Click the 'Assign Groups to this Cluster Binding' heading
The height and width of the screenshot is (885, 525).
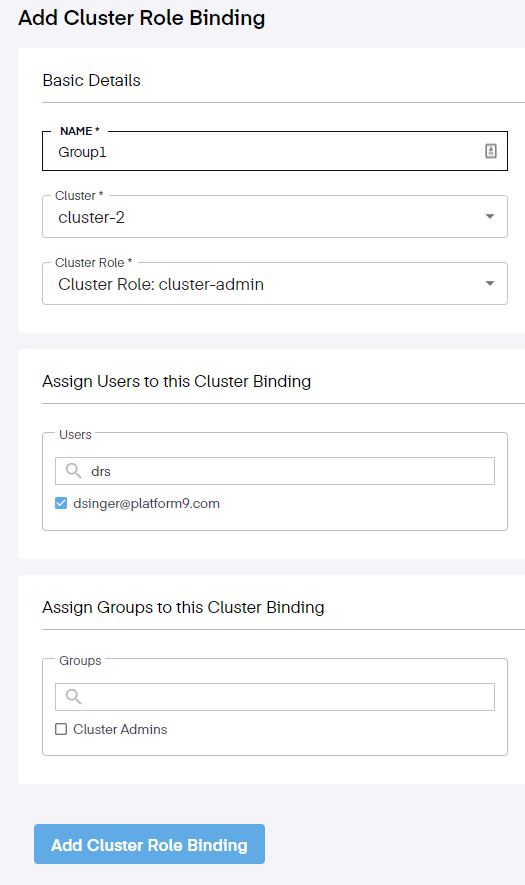point(183,607)
